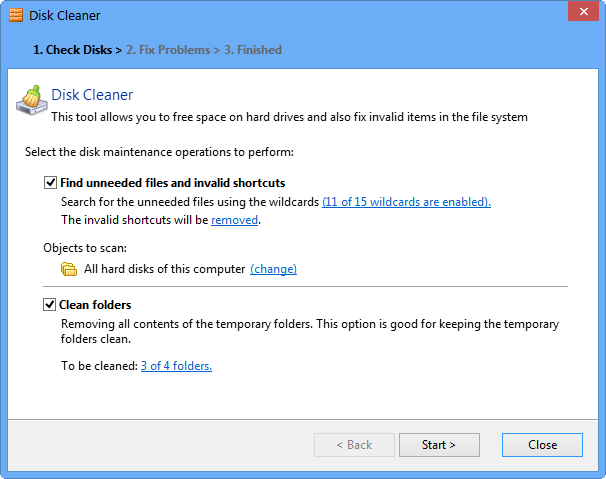Select the 3. Finished step

[253, 50]
